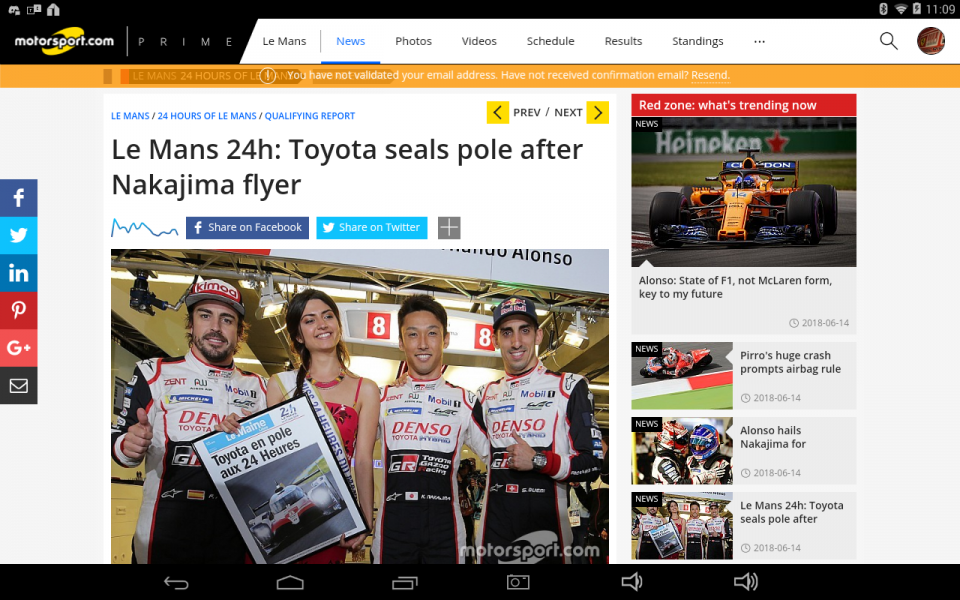Click Share on Twitter button

pyautogui.click(x=372, y=228)
